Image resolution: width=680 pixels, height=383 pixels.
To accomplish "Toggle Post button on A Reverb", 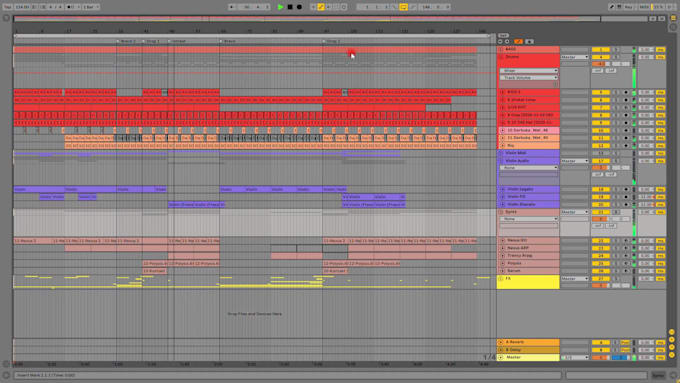I will pyautogui.click(x=625, y=343).
